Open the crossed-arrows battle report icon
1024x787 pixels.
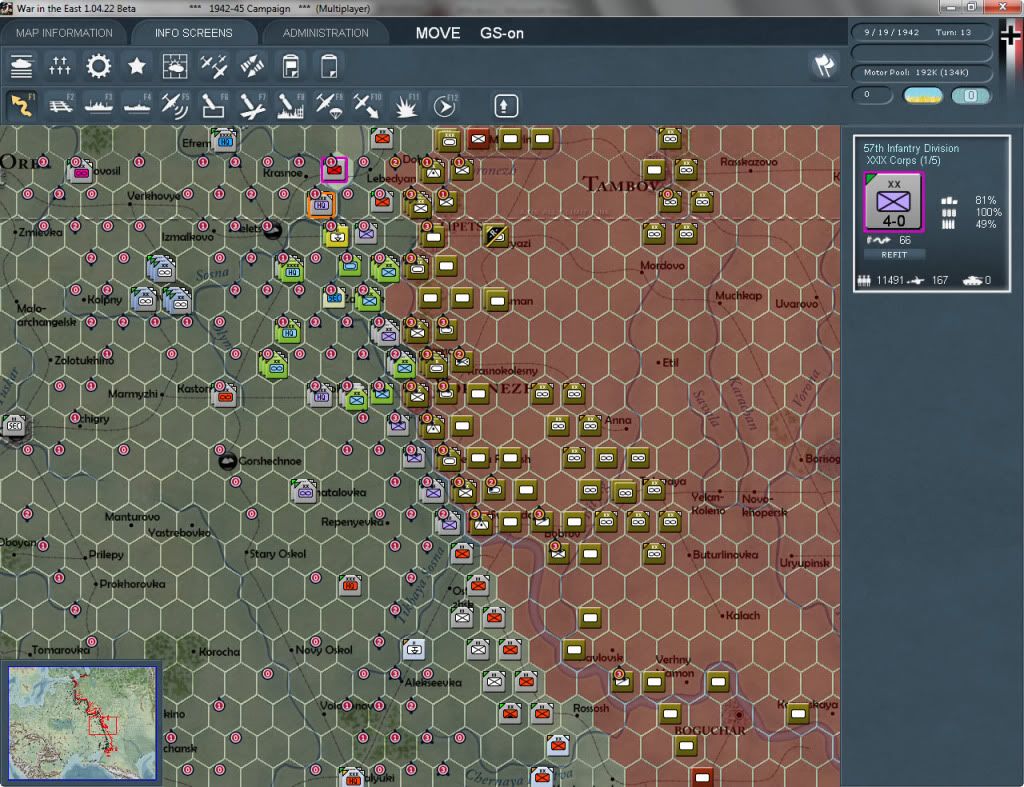pyautogui.click(x=252, y=67)
